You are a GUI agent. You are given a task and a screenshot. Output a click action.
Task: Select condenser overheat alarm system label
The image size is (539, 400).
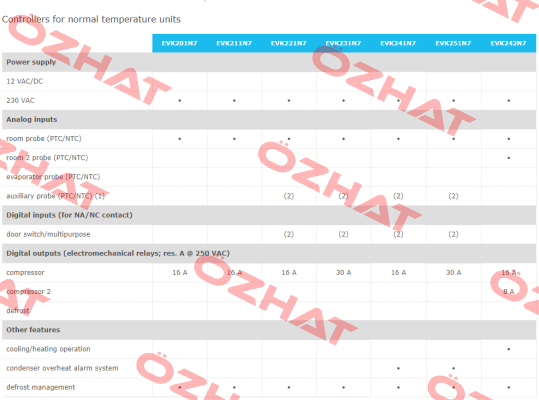coord(62,368)
